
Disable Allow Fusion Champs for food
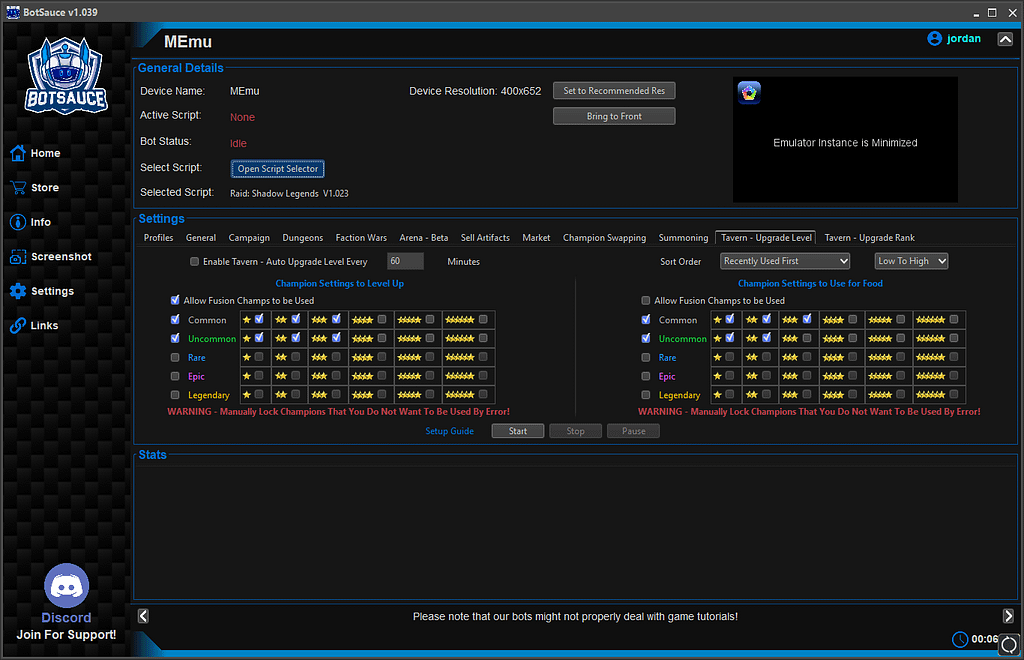point(645,299)
